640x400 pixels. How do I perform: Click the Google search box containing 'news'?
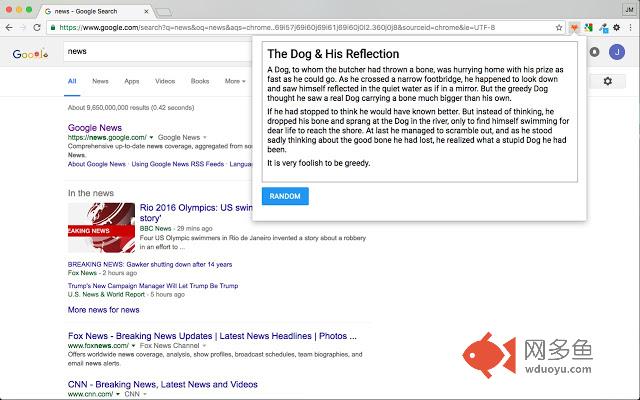[150, 50]
